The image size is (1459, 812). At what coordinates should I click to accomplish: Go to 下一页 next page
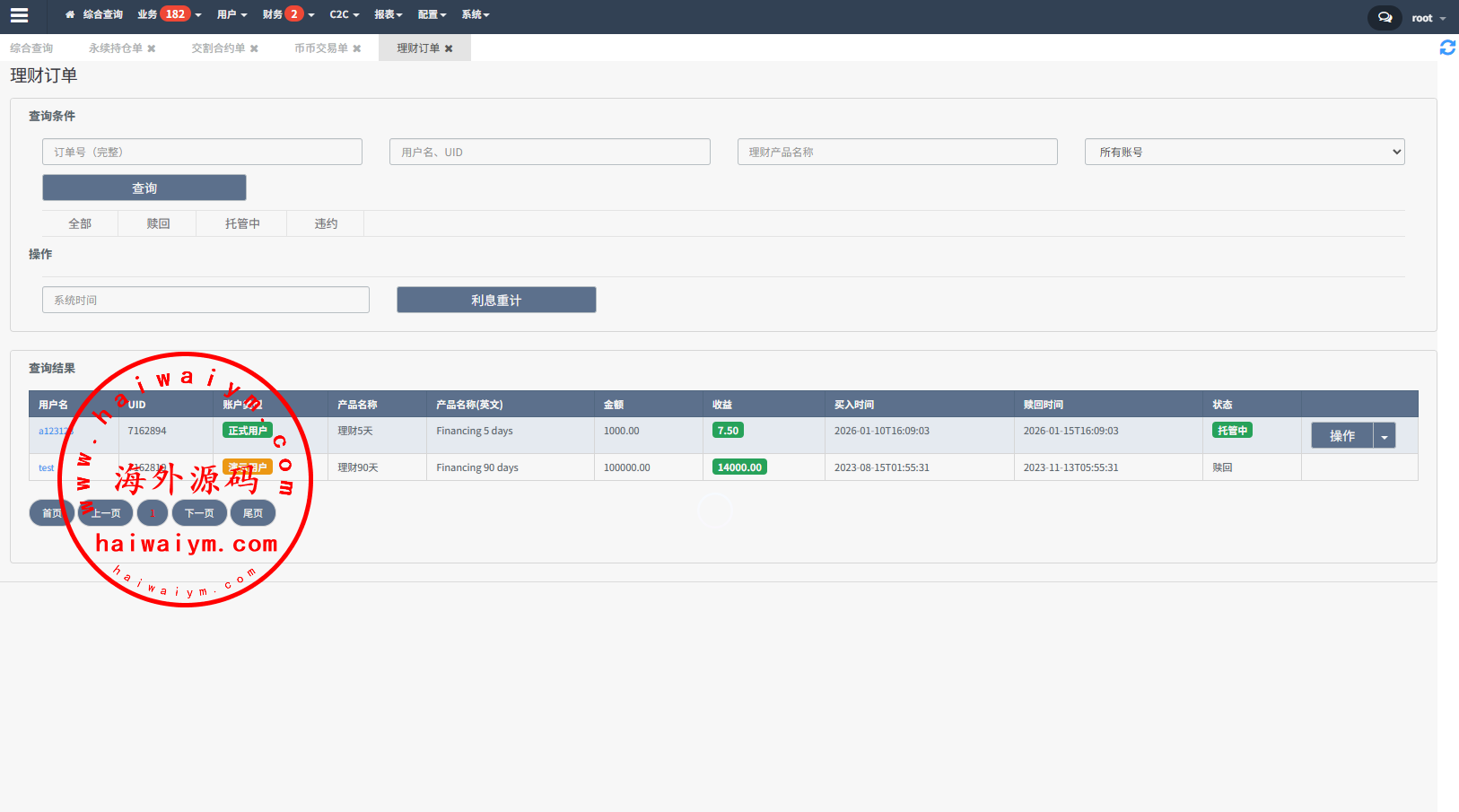click(199, 513)
